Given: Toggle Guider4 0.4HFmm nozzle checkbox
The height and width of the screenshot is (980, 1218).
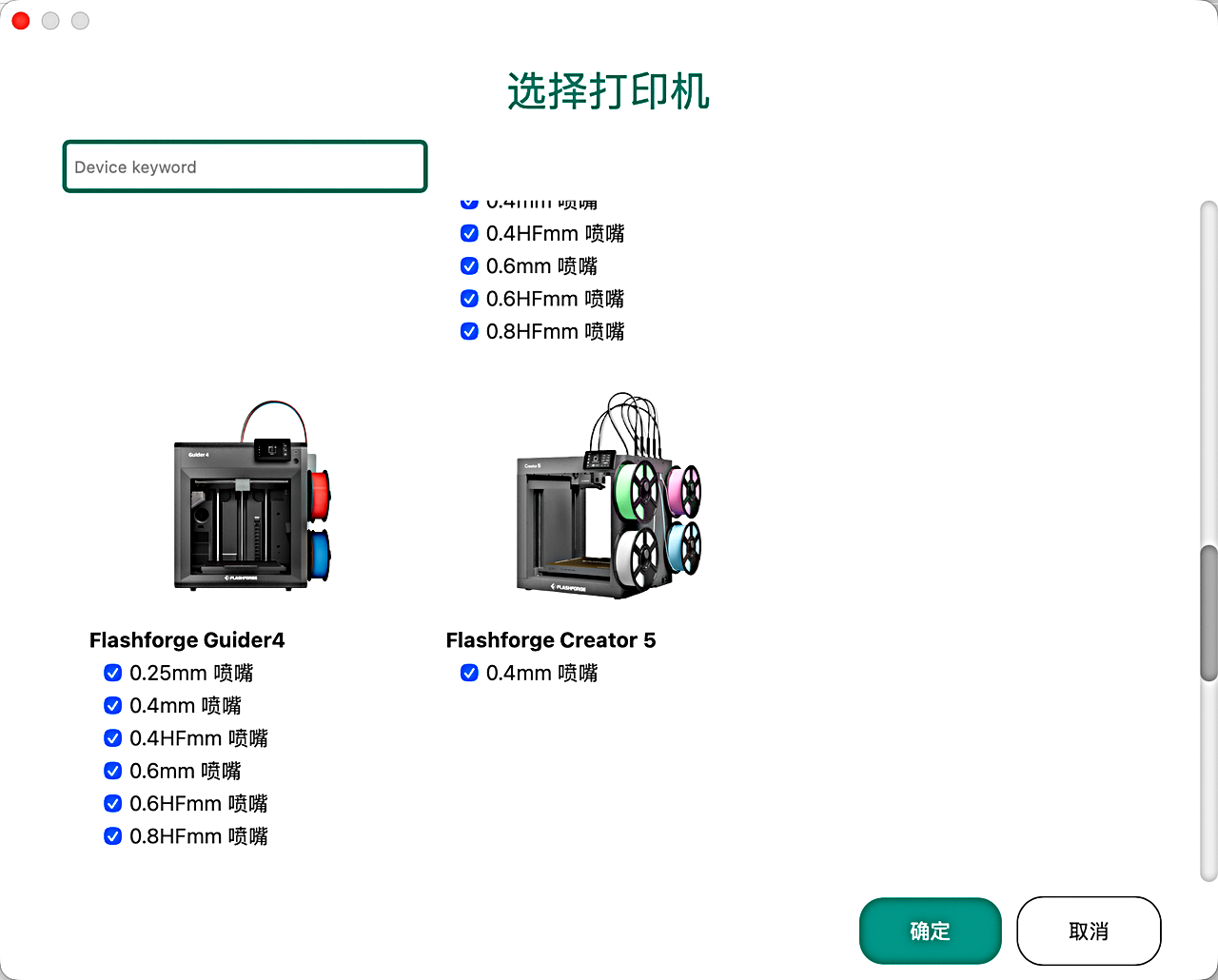Looking at the screenshot, I should (x=112, y=738).
